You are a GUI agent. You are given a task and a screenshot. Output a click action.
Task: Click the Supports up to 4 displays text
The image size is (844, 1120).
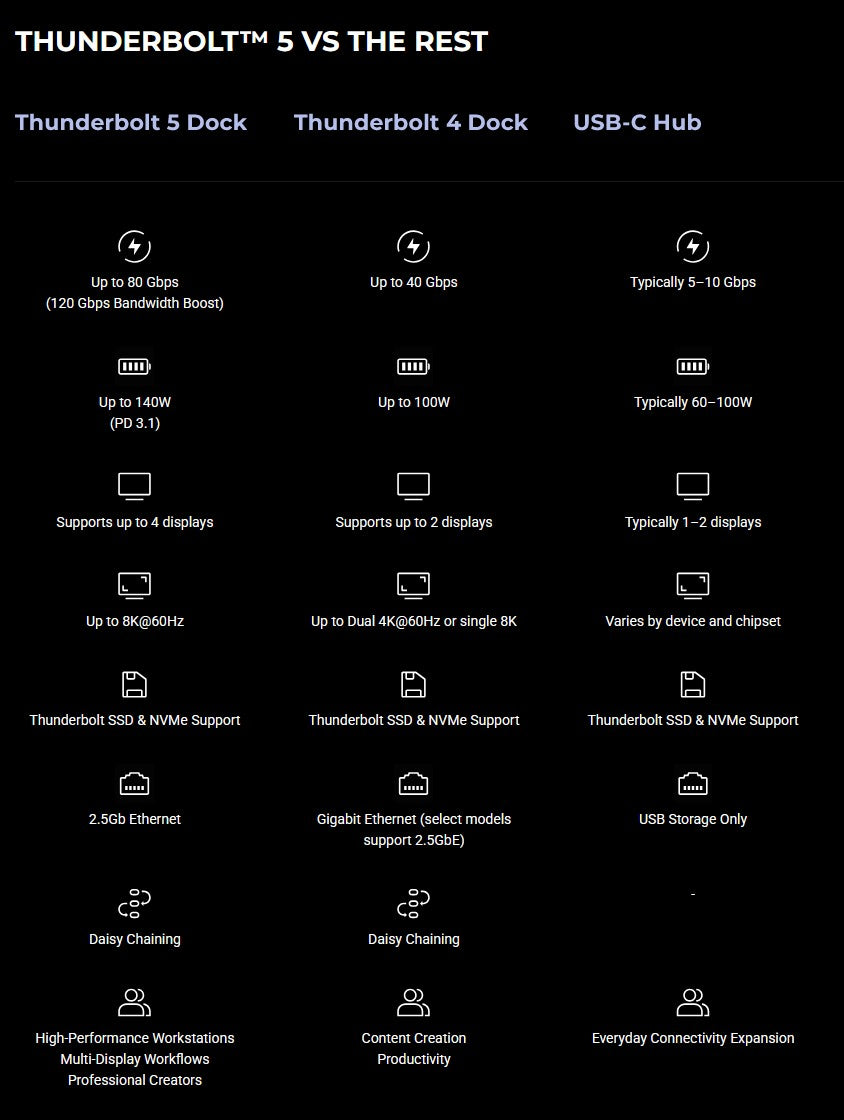(x=134, y=522)
